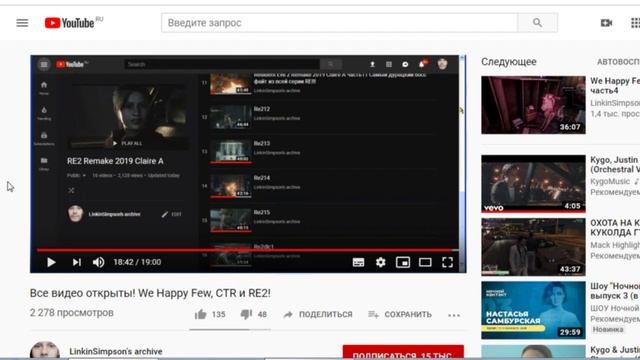Toggle theater mode in the player

coord(425,262)
